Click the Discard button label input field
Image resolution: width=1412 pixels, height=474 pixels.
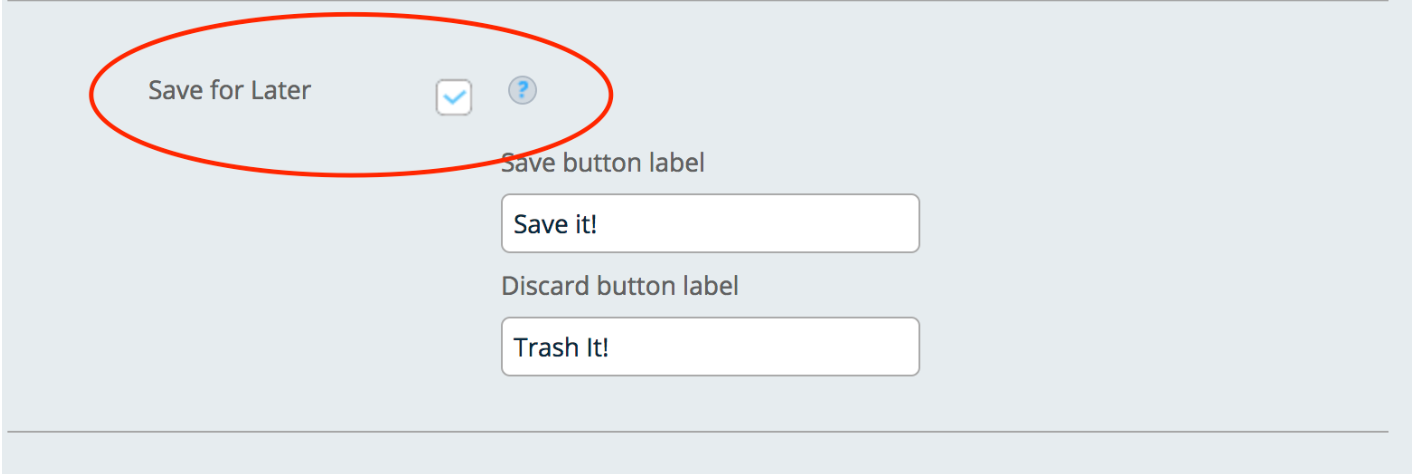pyautogui.click(x=709, y=347)
